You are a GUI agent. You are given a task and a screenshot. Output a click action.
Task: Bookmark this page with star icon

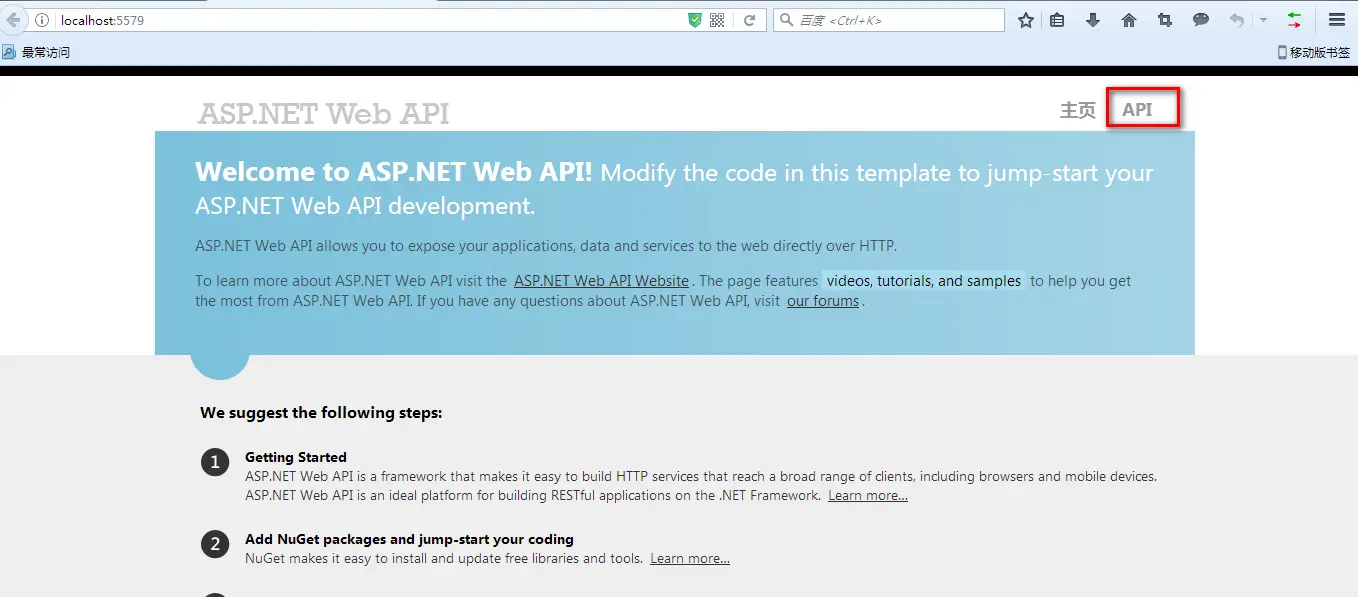point(1025,20)
